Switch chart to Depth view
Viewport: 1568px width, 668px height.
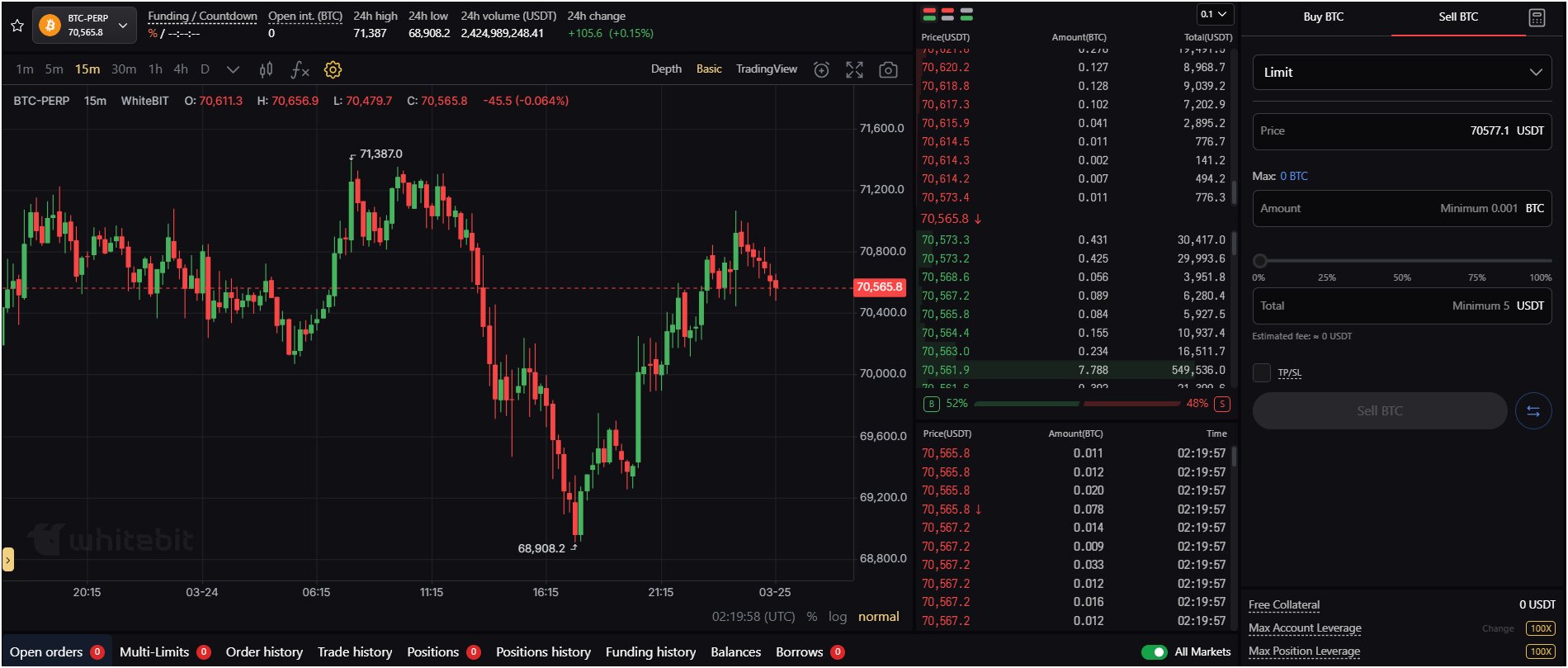pos(666,69)
